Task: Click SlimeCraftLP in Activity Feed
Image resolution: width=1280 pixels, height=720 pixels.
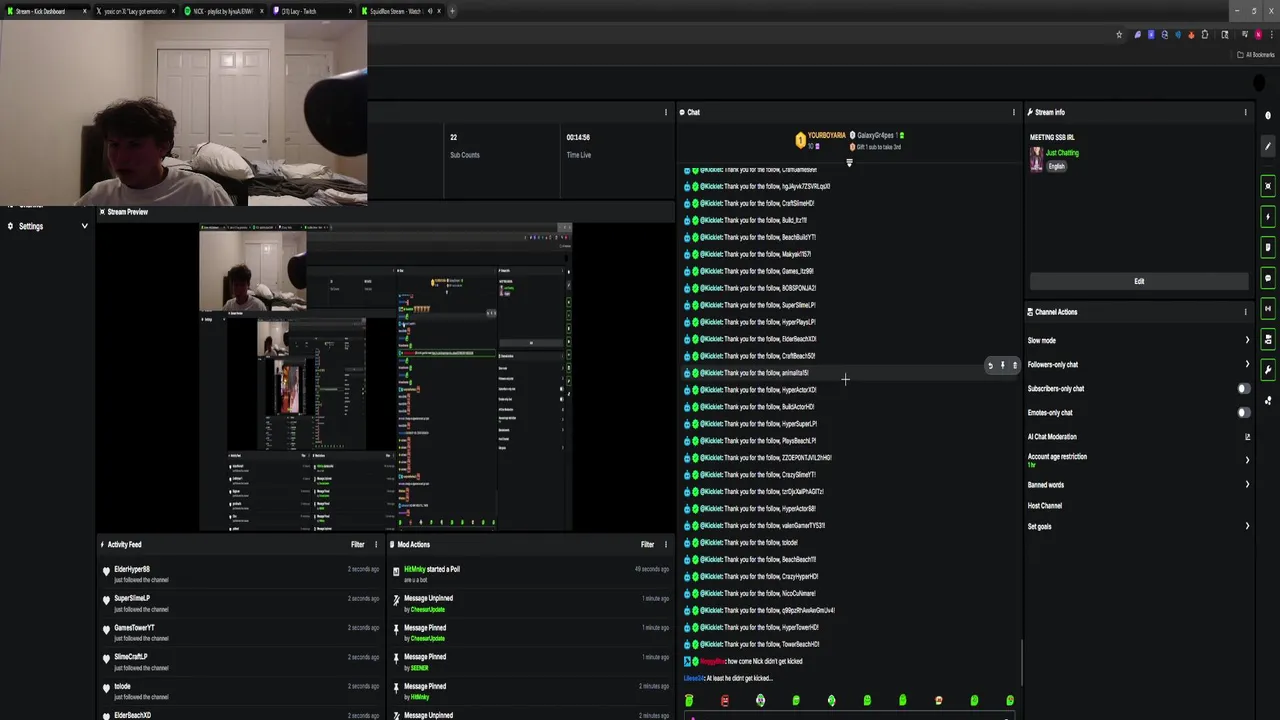Action: coord(131,657)
